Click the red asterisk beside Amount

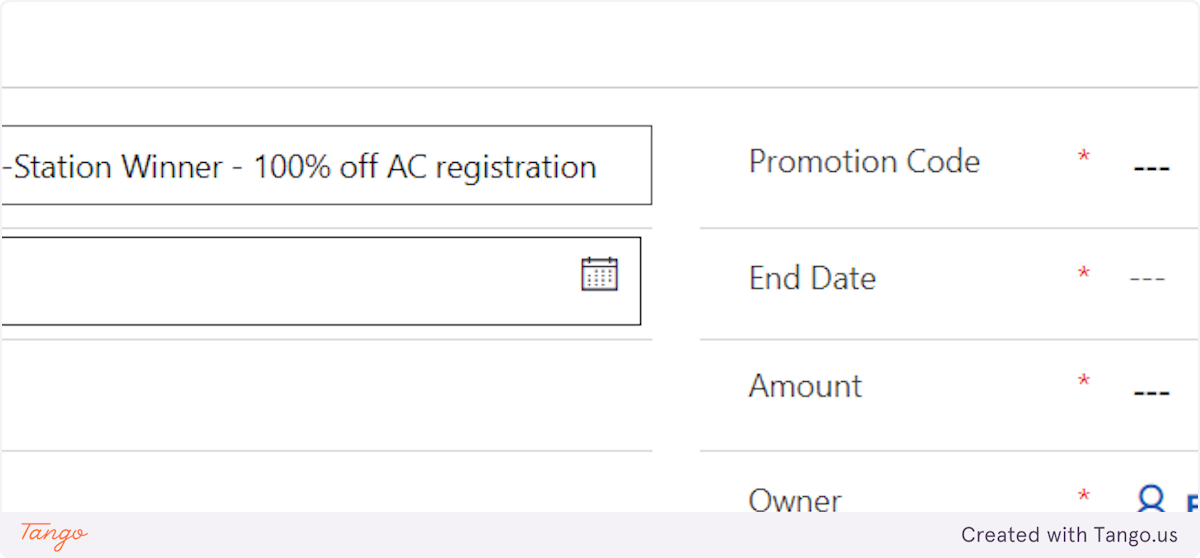click(1084, 382)
